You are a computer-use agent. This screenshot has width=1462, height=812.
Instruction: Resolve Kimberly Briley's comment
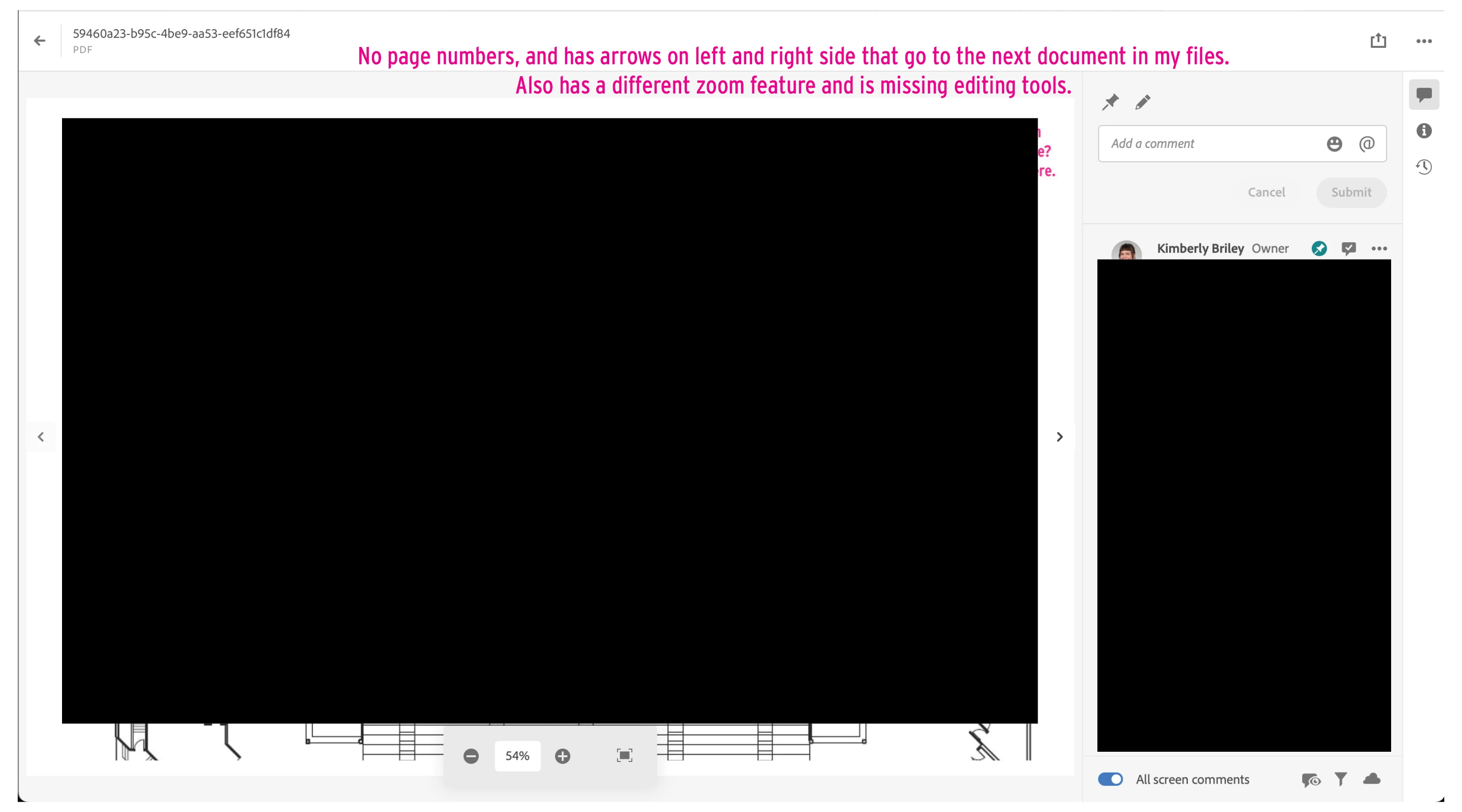[1349, 248]
